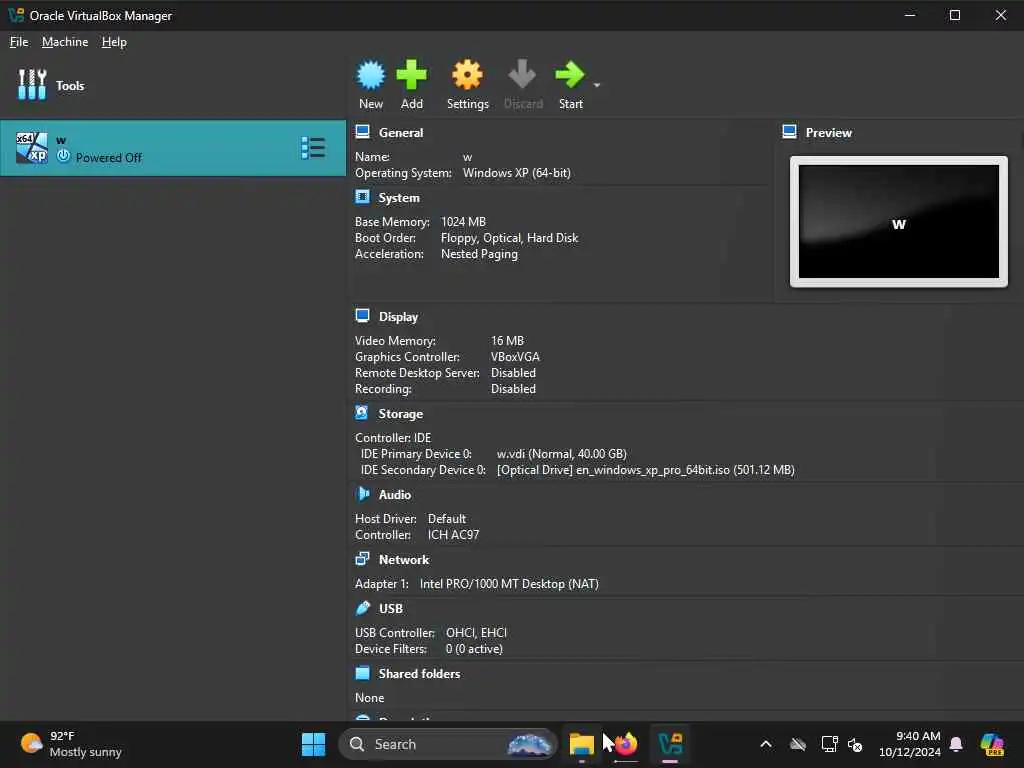Click the 'ICH AC97' audio controller value
Viewport: 1024px width, 768px height.
tap(453, 535)
